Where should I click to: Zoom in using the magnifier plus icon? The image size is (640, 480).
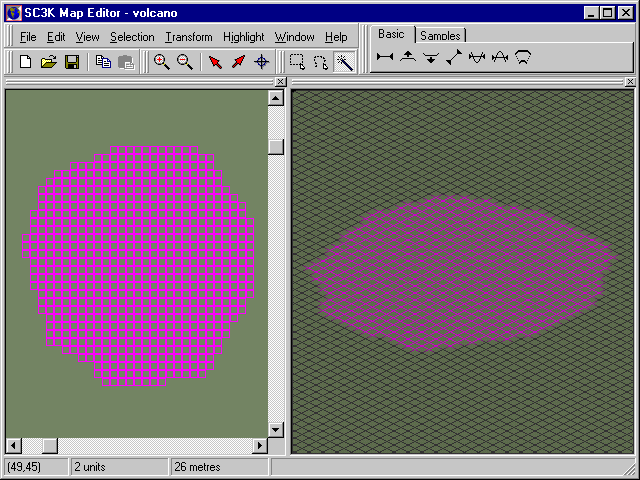click(x=161, y=62)
